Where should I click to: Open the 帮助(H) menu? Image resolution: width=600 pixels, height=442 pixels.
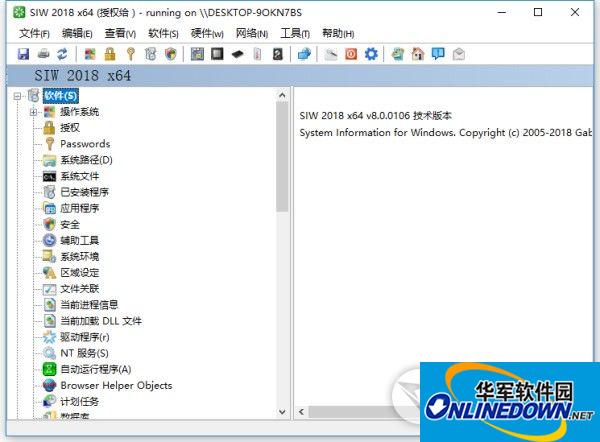338,33
